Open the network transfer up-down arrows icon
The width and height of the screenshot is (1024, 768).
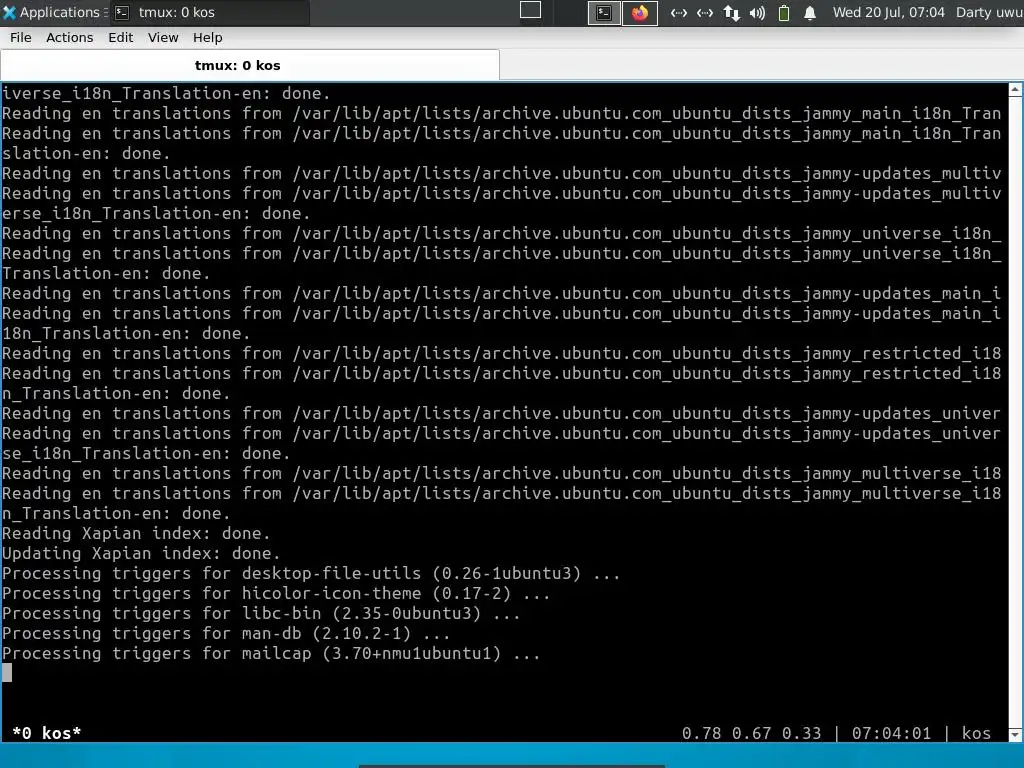731,12
